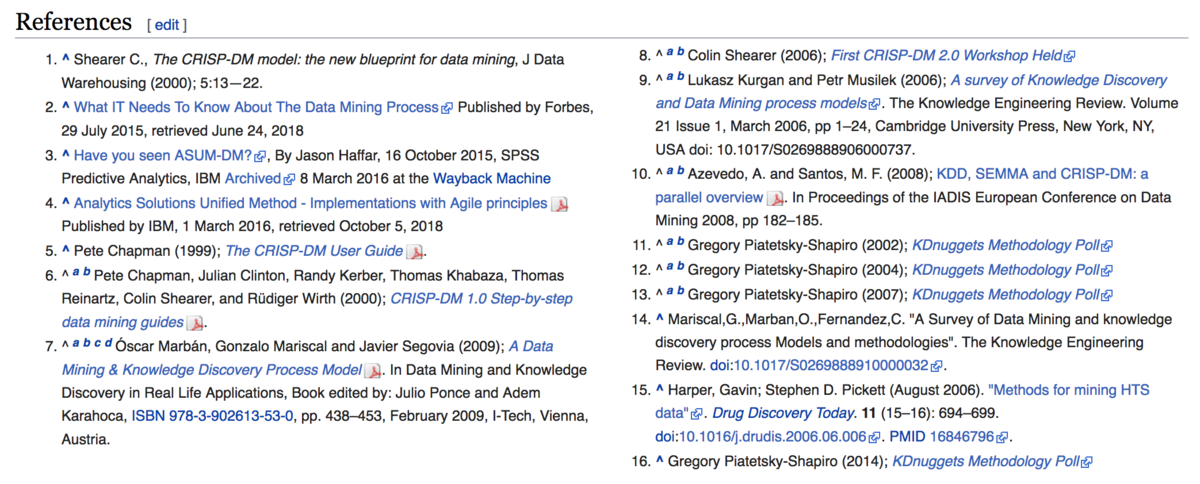Click external-link icon after 'Have you seen ASUM-DM?'
The image size is (1200, 484).
click(x=260, y=156)
